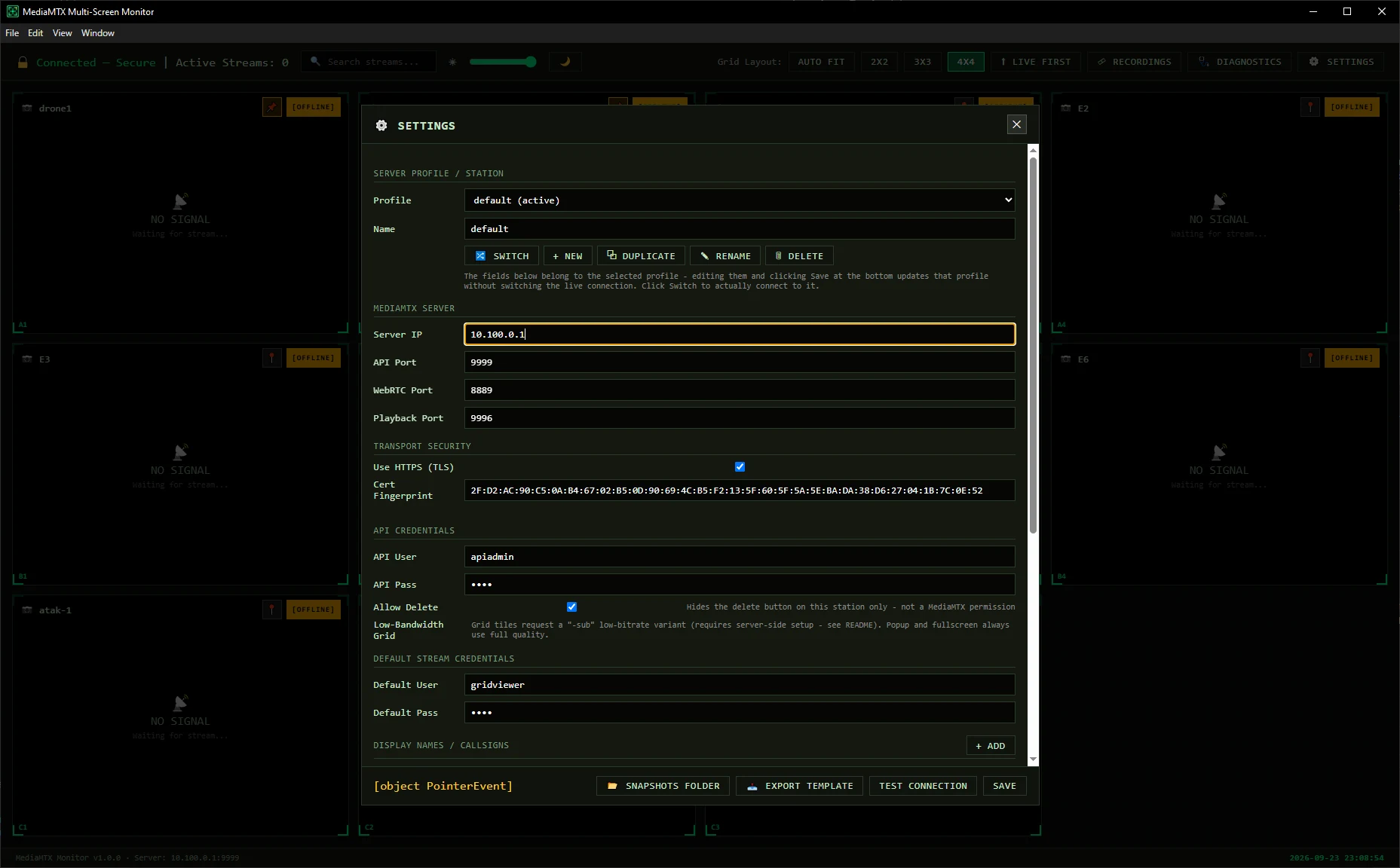
Task: Click the camera icon beside drone1
Action: [x=27, y=108]
